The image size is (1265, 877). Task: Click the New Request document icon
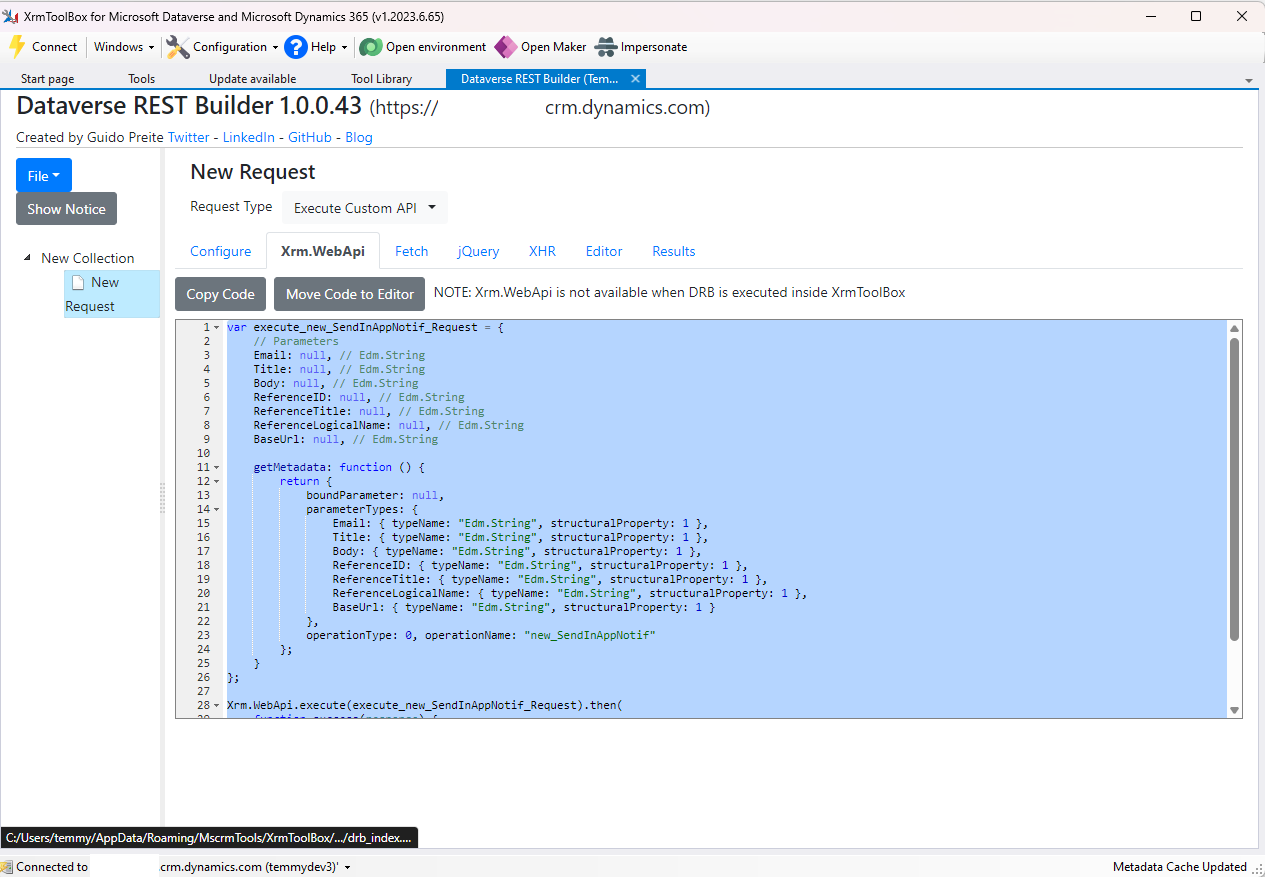click(78, 283)
